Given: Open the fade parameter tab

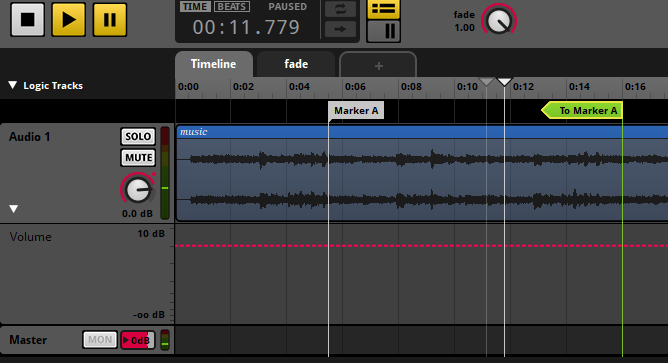Looking at the screenshot, I should point(296,64).
